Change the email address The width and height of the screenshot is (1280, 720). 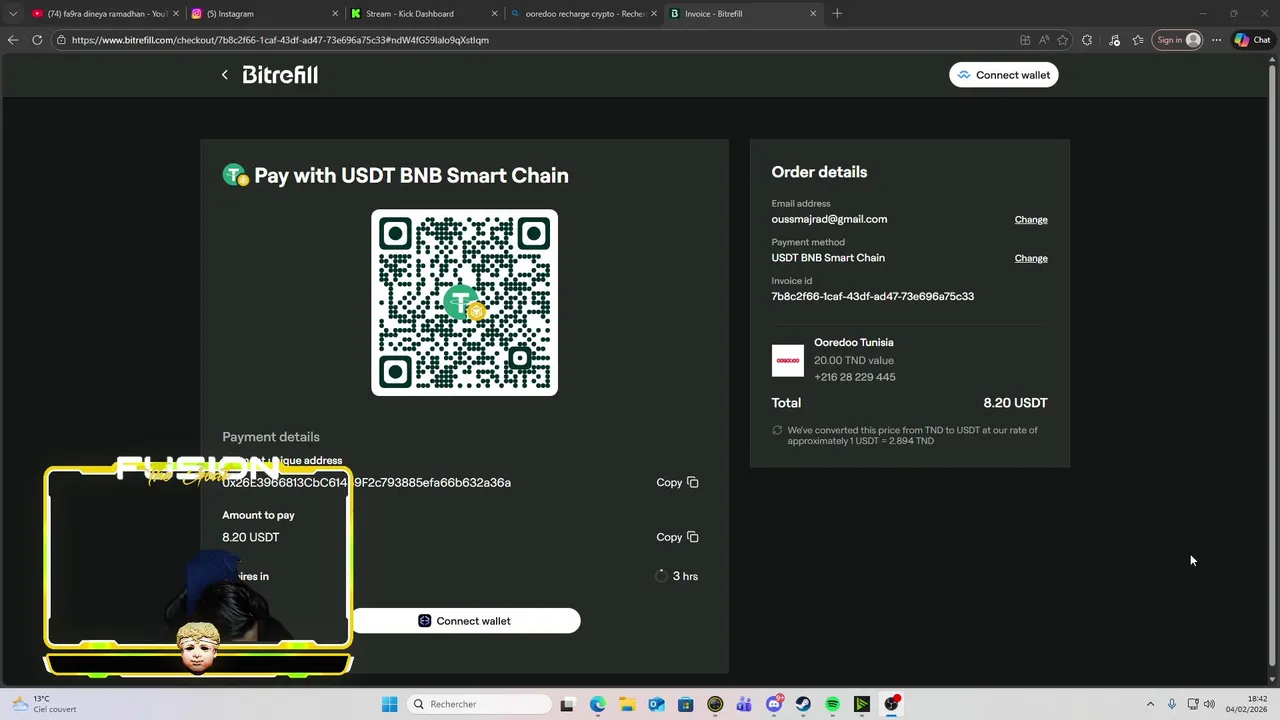click(1031, 220)
